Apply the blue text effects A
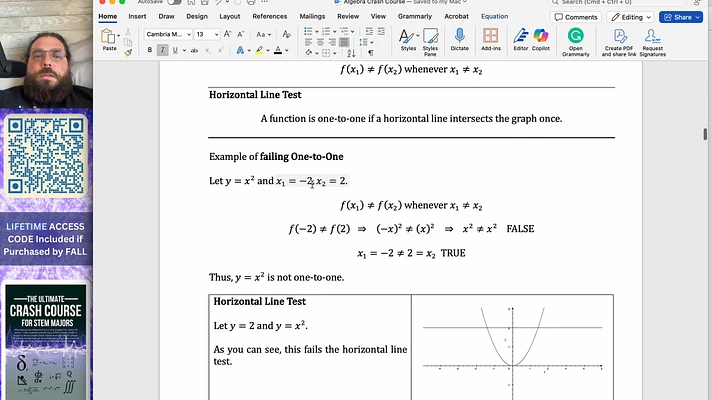 pyautogui.click(x=240, y=50)
